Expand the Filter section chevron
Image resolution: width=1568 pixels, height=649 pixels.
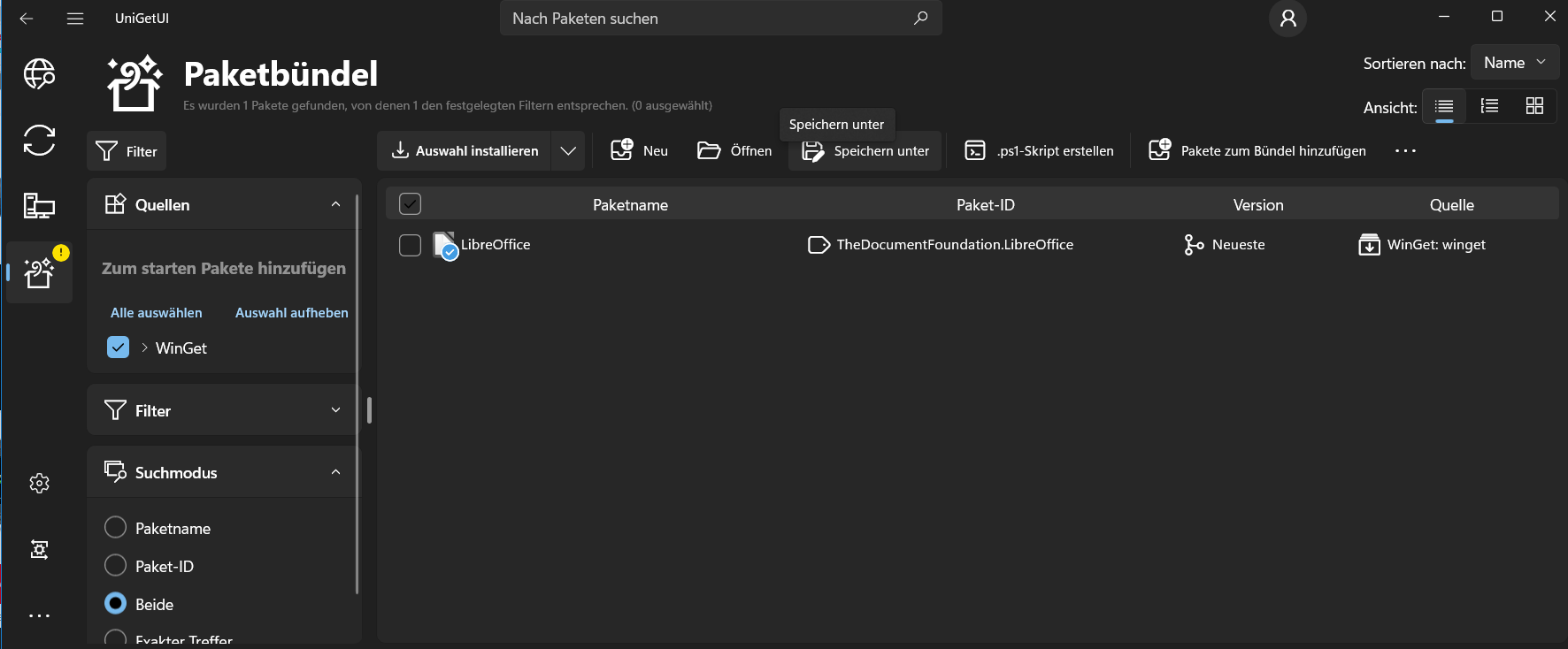point(335,410)
